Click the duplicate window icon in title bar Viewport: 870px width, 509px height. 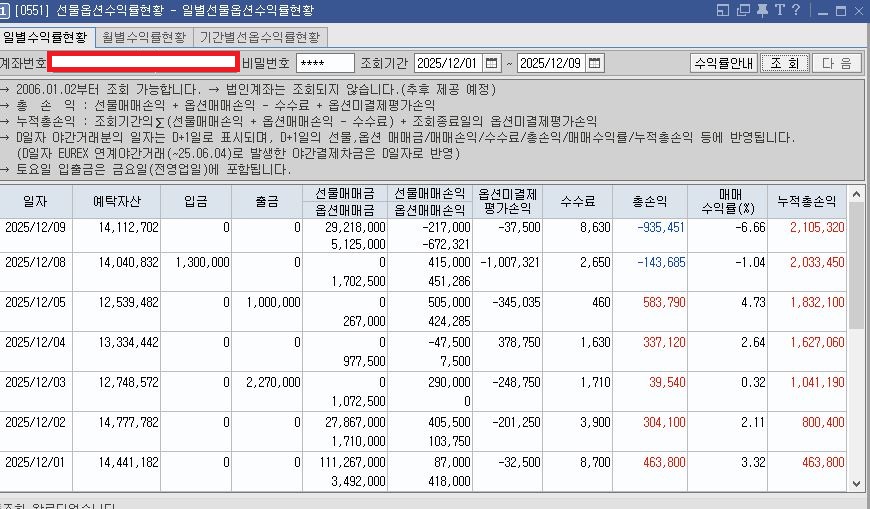pos(743,10)
